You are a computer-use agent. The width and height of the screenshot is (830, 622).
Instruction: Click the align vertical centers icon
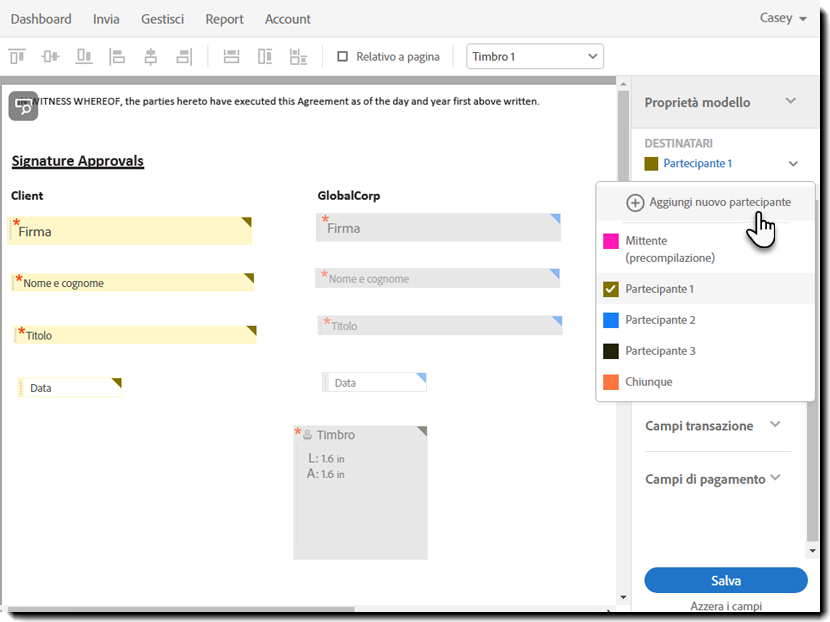pyautogui.click(x=50, y=57)
